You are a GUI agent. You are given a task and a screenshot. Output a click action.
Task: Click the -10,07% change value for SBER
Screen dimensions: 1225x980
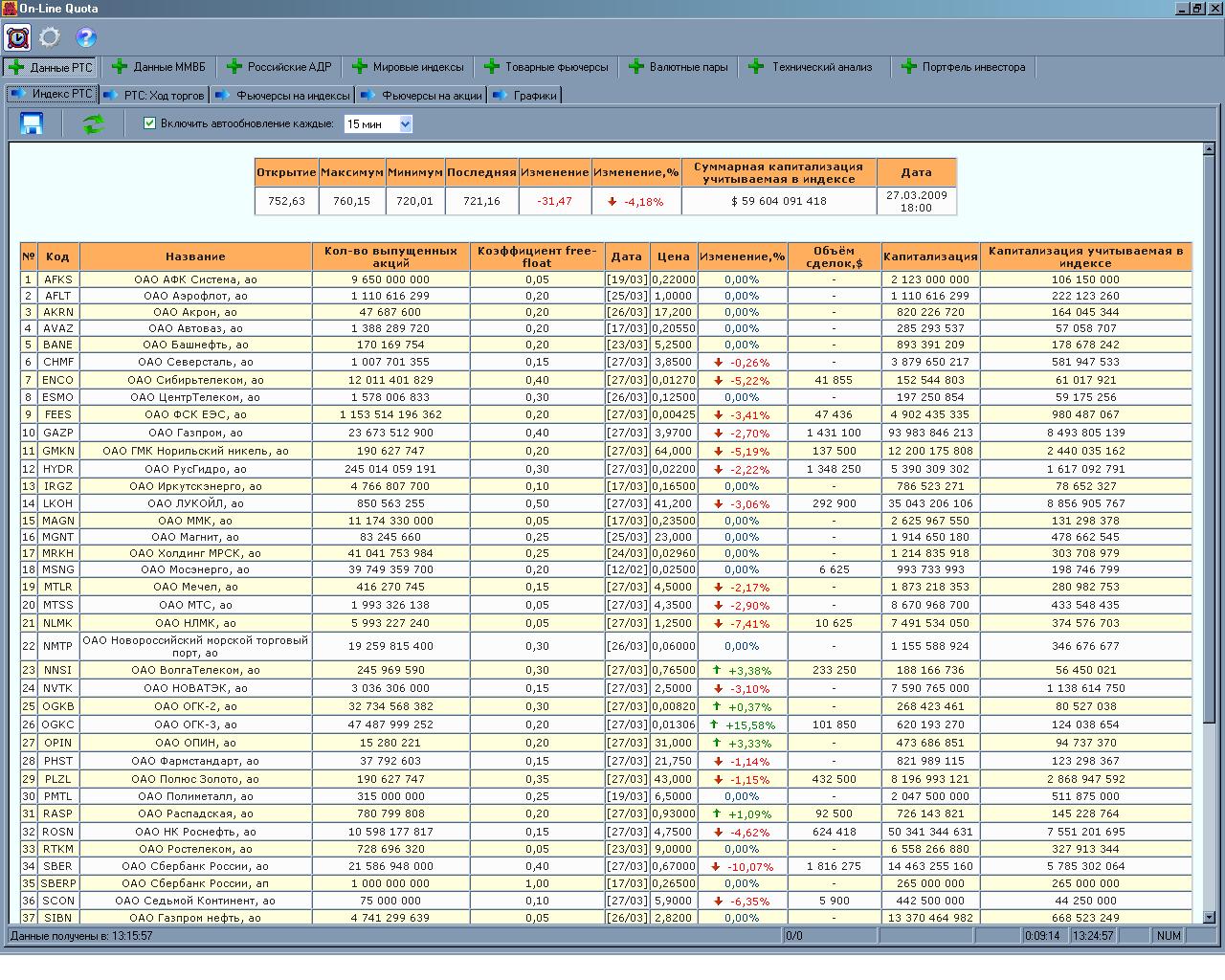tap(743, 866)
